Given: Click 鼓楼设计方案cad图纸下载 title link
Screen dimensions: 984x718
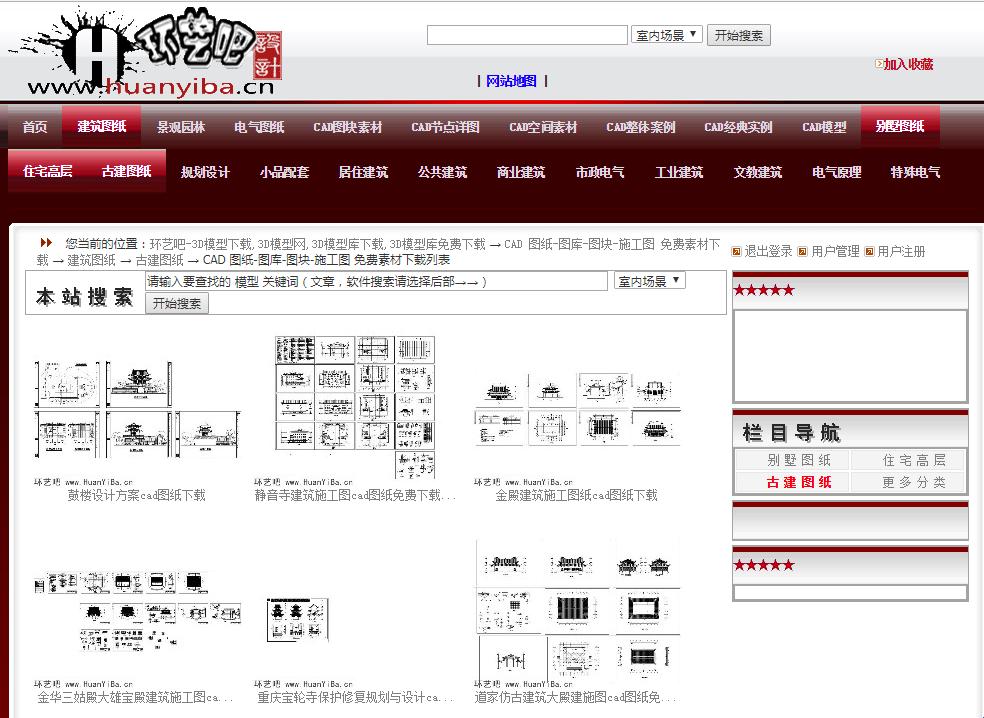Looking at the screenshot, I should coord(137,495).
